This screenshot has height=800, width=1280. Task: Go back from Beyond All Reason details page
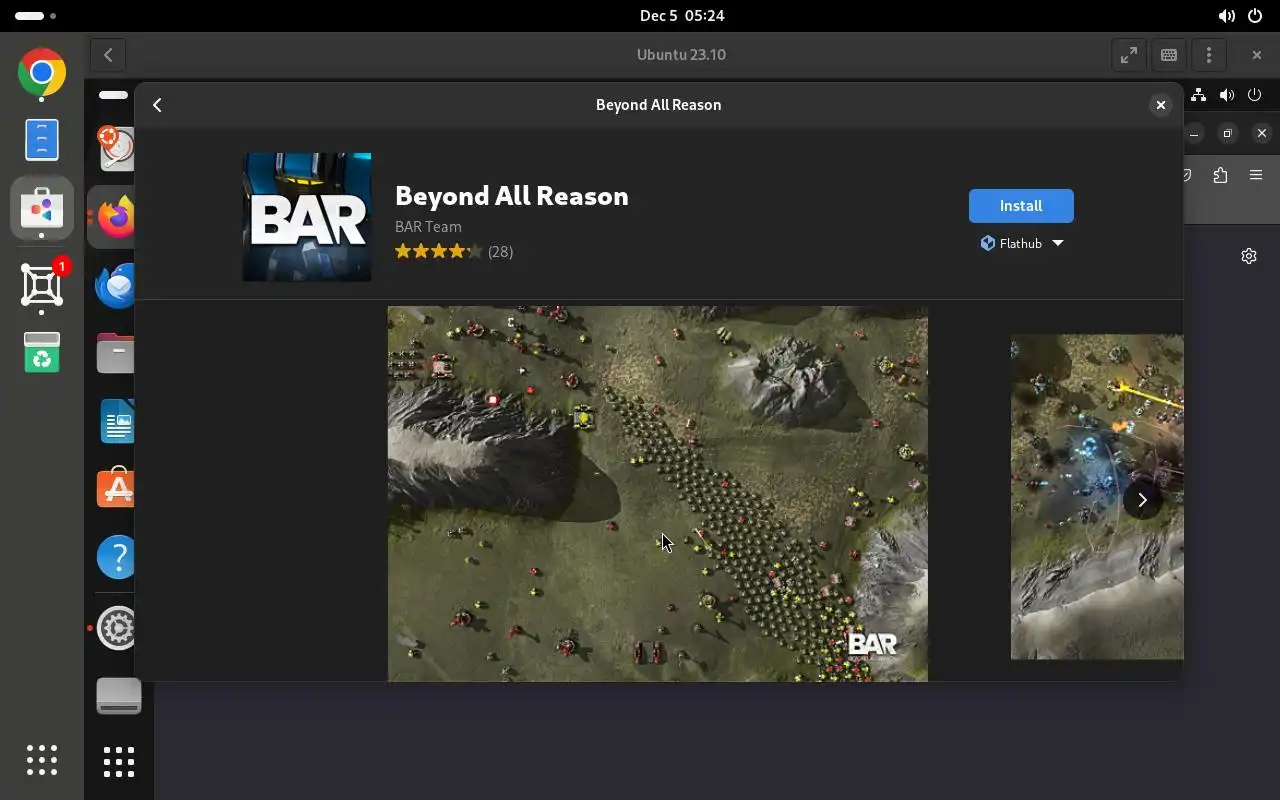[x=157, y=105]
